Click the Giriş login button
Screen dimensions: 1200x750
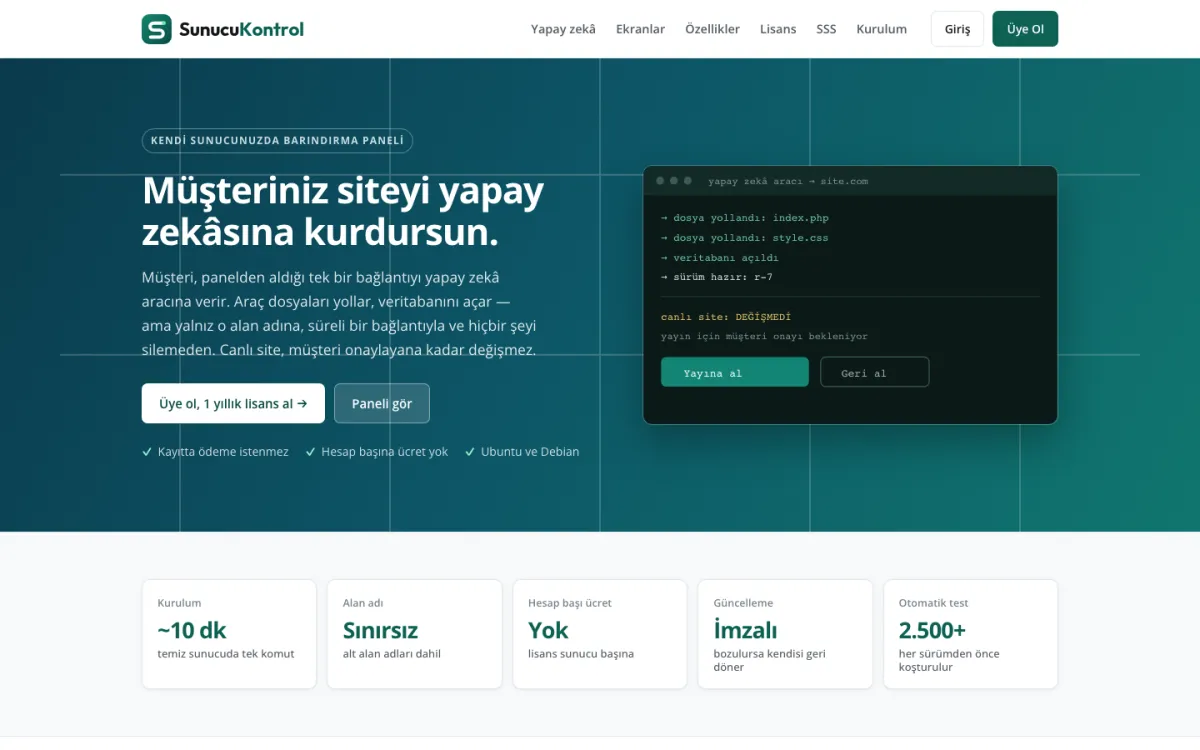click(x=957, y=29)
